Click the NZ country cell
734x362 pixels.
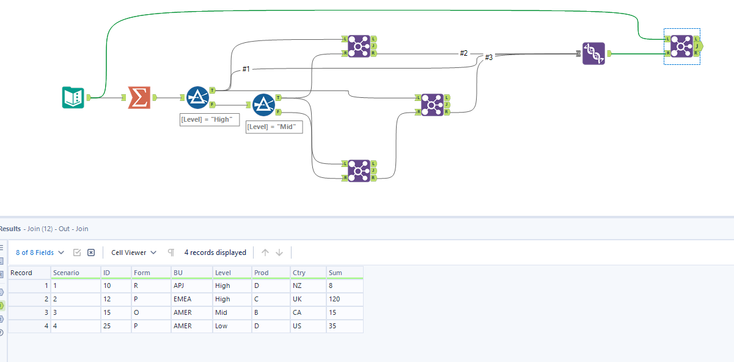pyautogui.click(x=308, y=286)
